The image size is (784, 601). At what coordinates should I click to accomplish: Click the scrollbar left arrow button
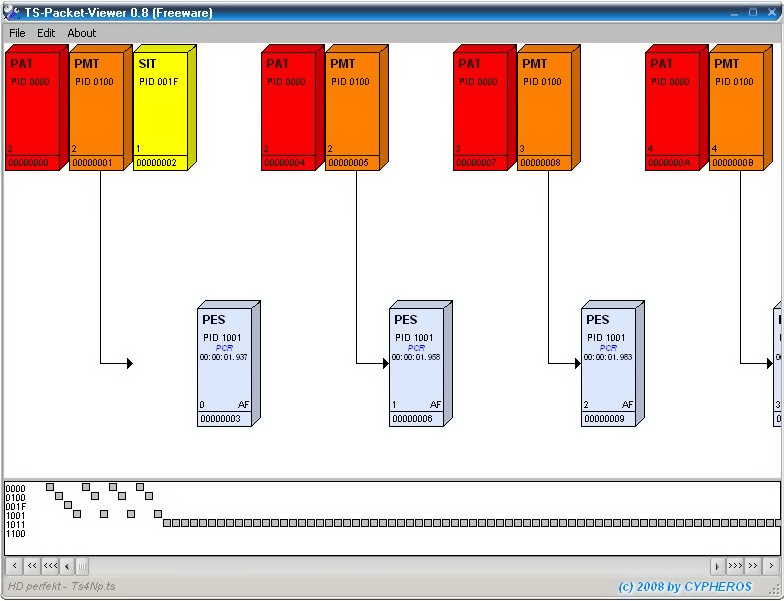[x=67, y=566]
